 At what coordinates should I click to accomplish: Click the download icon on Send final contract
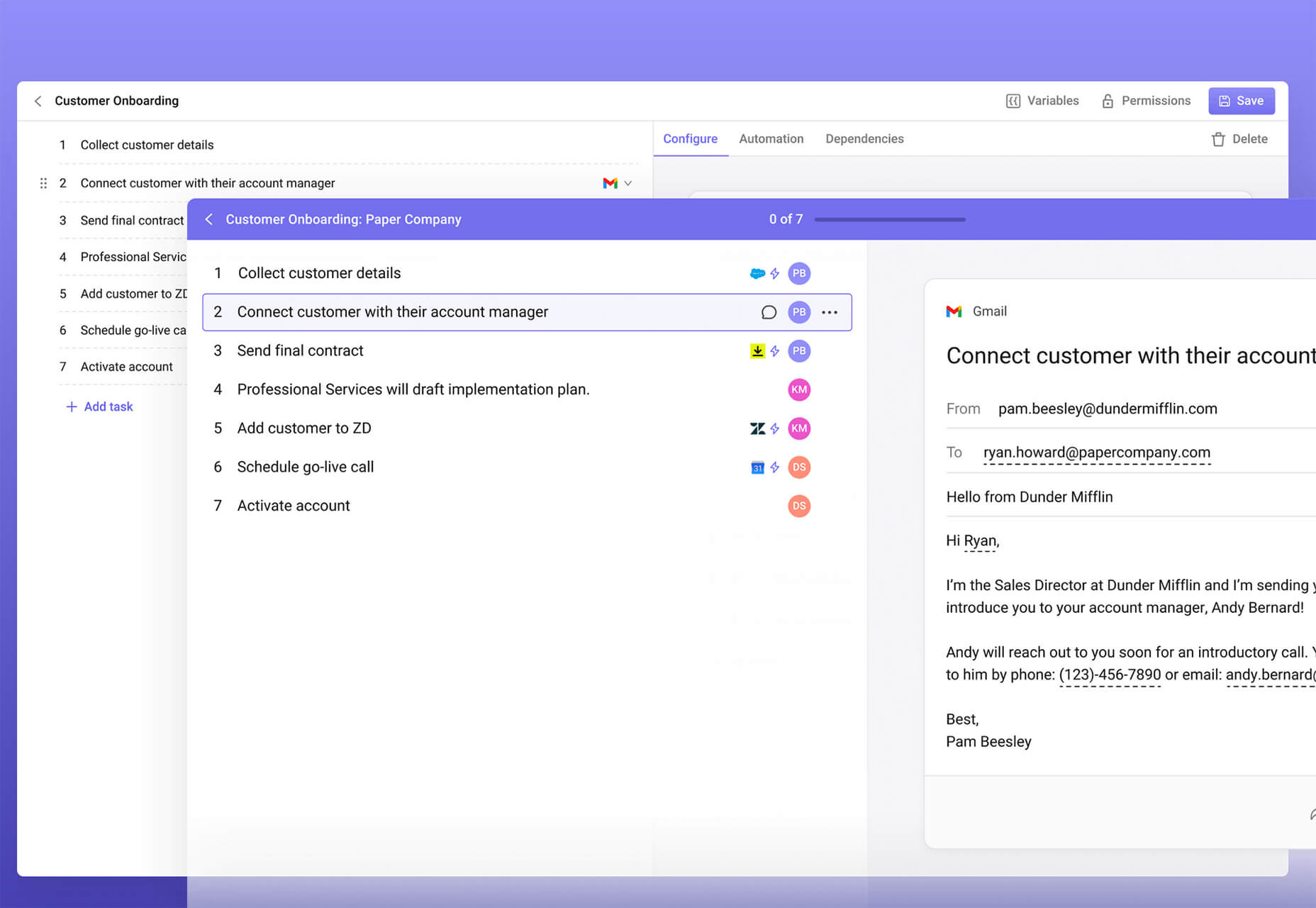pos(757,351)
